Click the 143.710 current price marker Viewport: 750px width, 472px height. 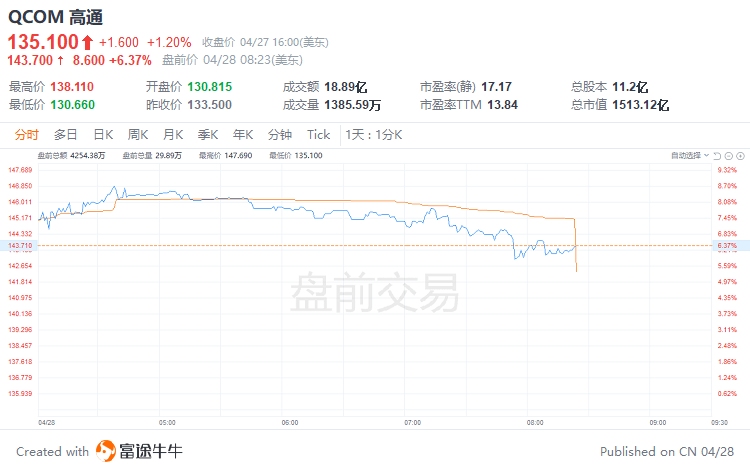20,245
